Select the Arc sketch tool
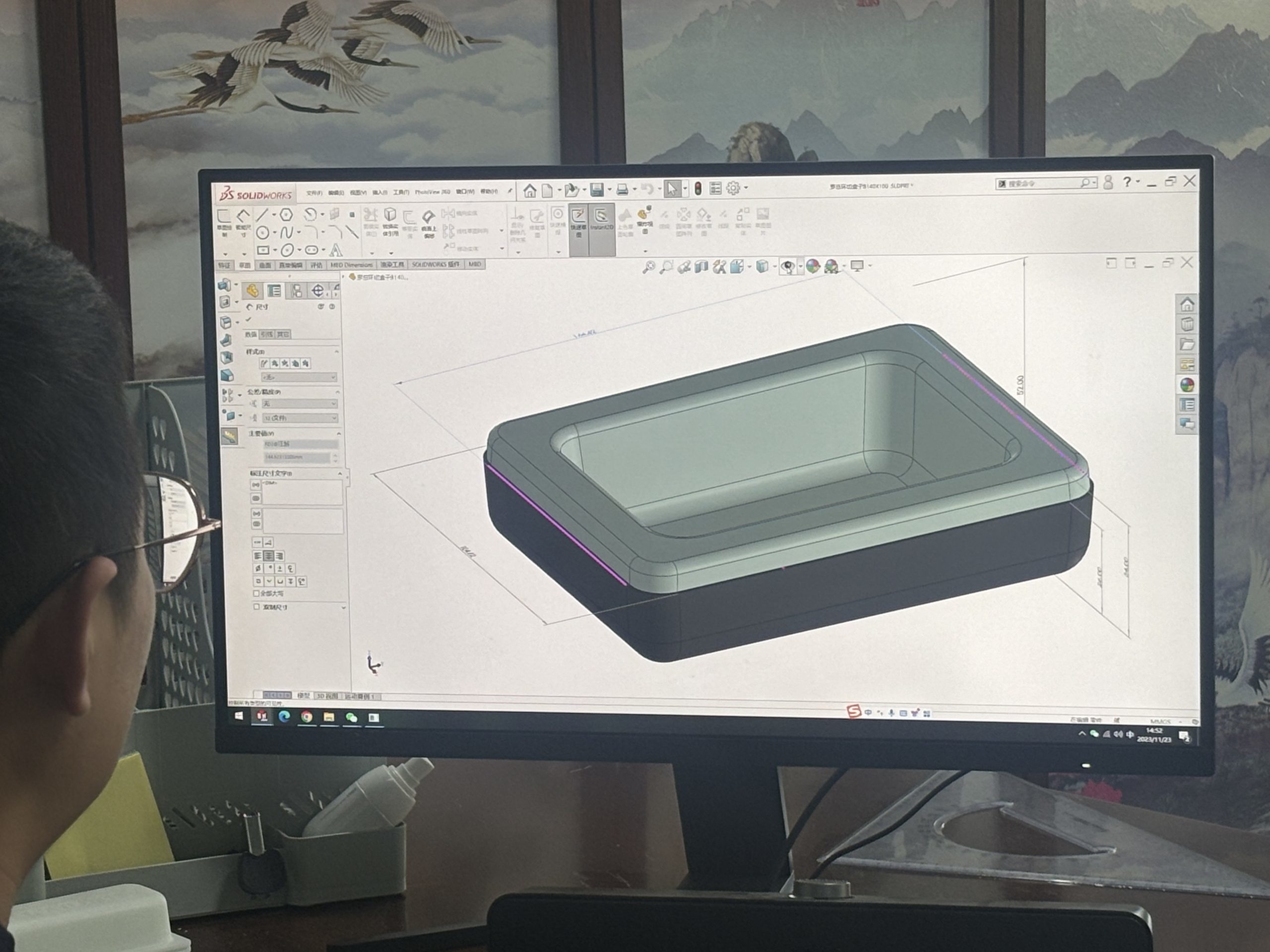The height and width of the screenshot is (952, 1270). (310, 215)
